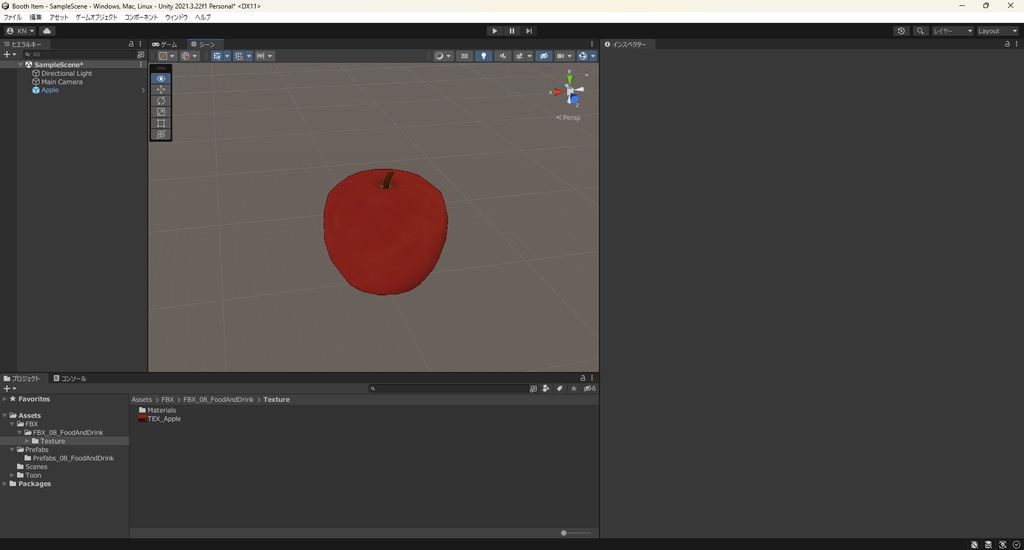
Task: Open the ファイル menu
Action: tap(12, 17)
